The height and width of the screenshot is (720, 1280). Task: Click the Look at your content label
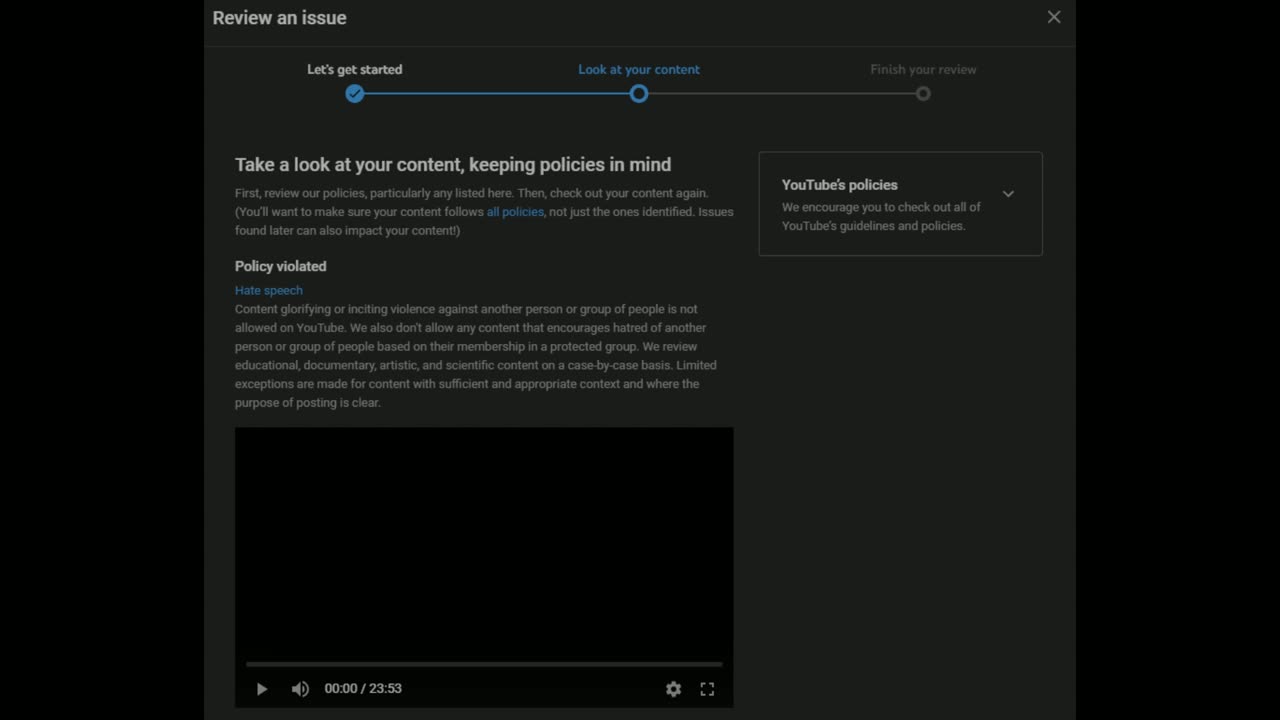point(639,70)
